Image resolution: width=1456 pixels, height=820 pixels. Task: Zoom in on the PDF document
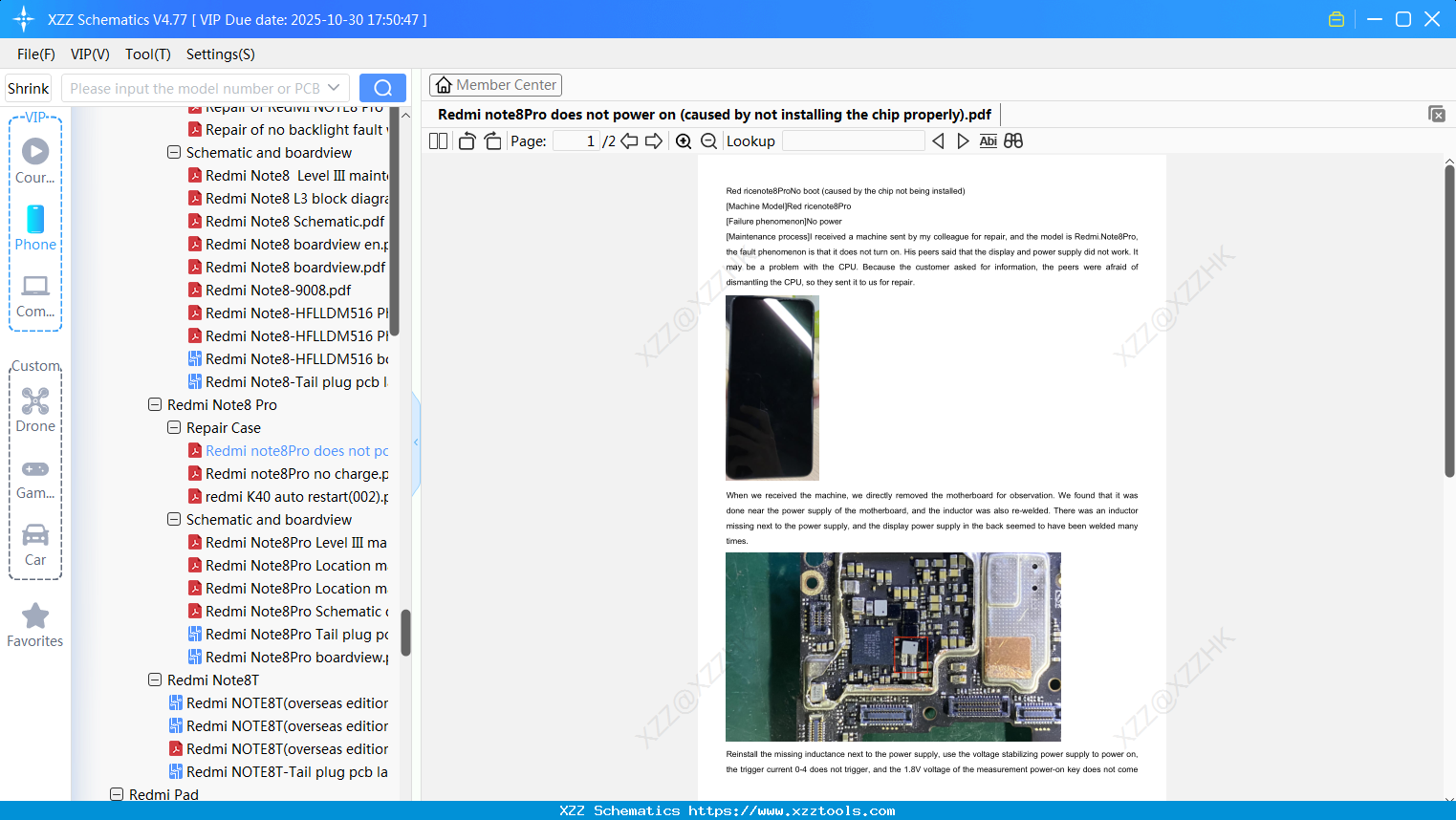[684, 141]
